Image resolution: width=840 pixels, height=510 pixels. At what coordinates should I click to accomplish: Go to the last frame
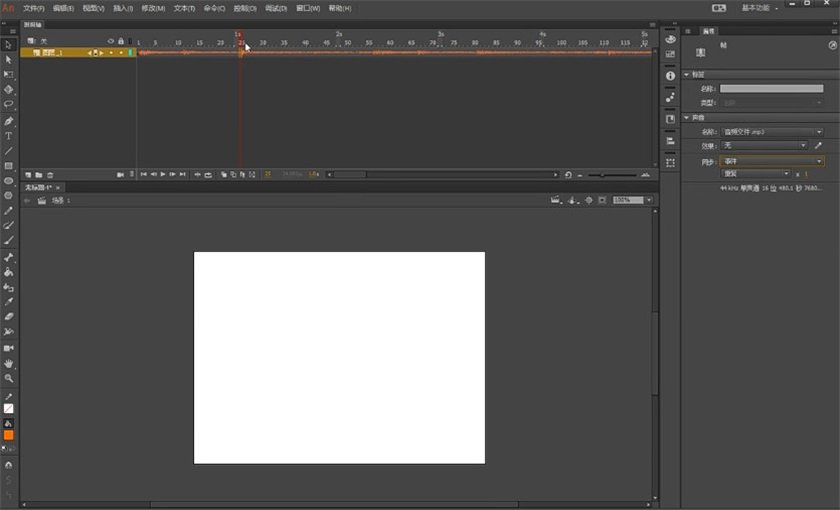(x=183, y=175)
